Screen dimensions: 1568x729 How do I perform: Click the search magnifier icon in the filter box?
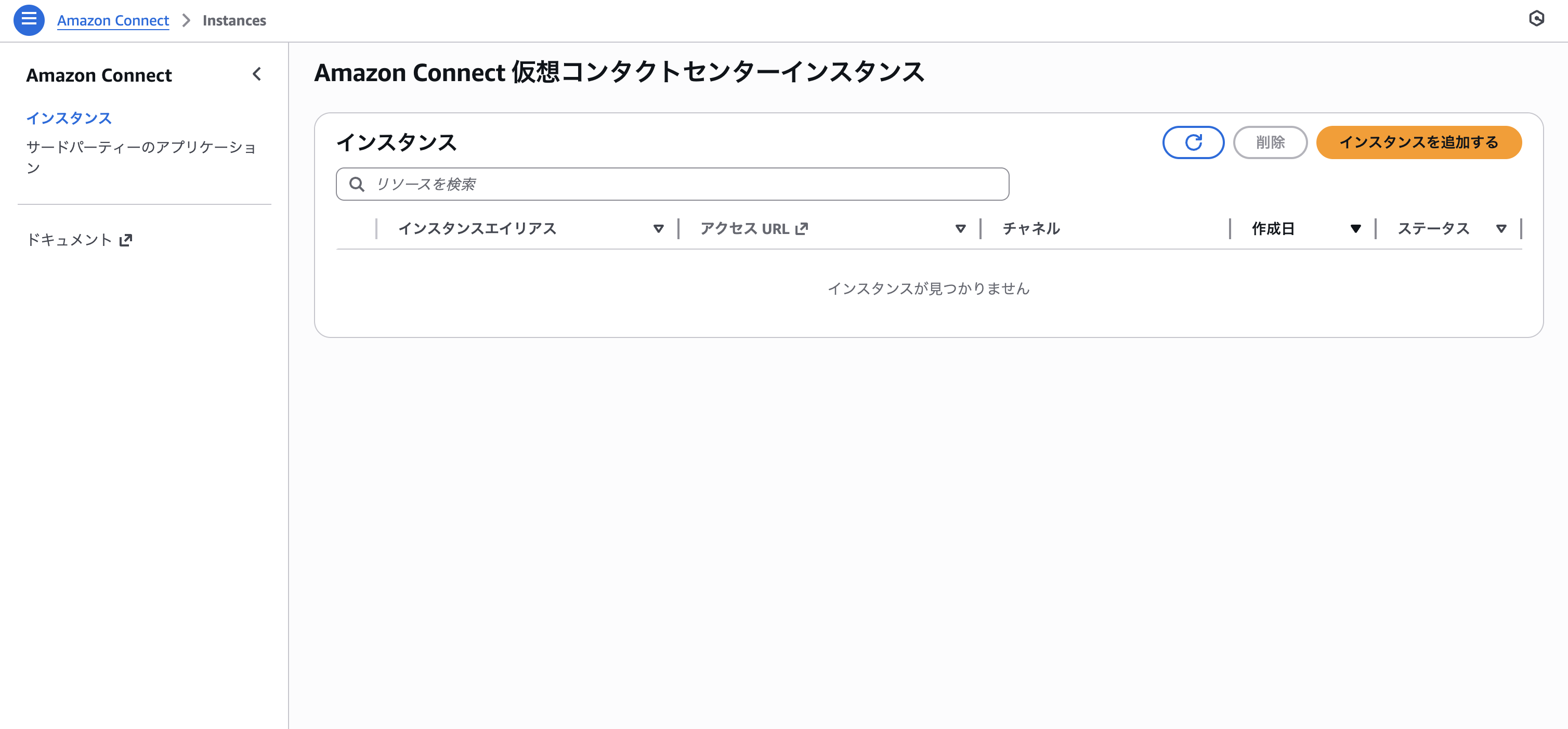[357, 184]
